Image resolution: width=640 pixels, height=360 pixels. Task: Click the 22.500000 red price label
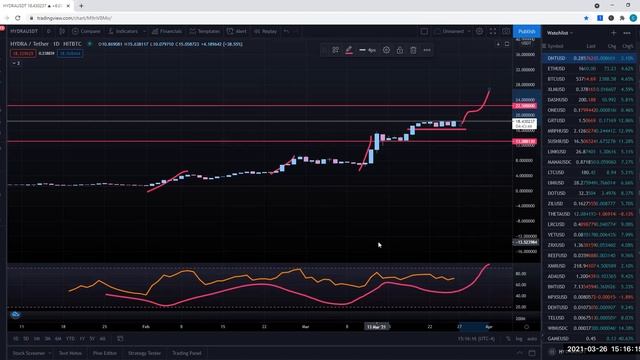(525, 106)
